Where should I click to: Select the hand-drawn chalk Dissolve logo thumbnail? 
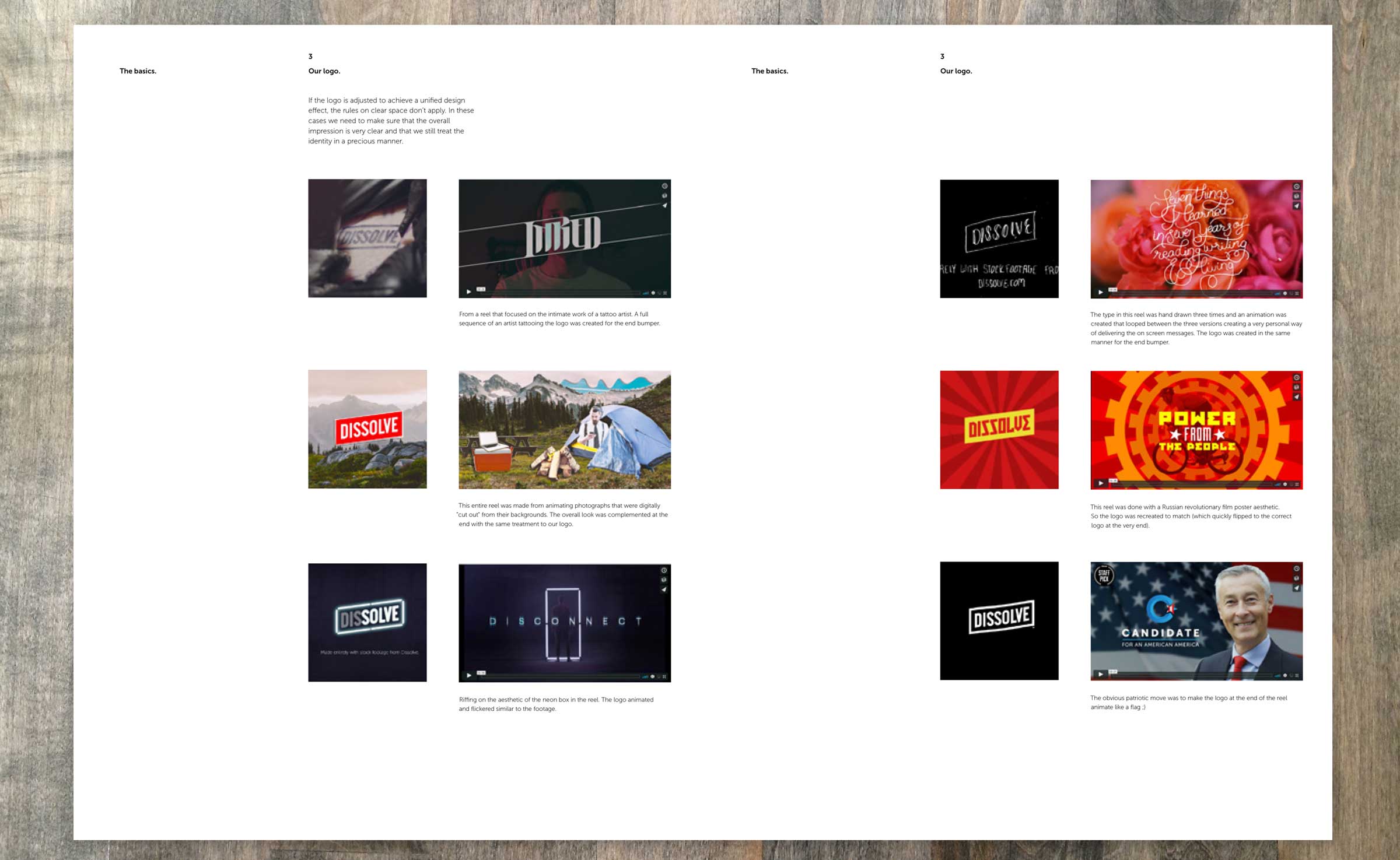[x=999, y=238]
